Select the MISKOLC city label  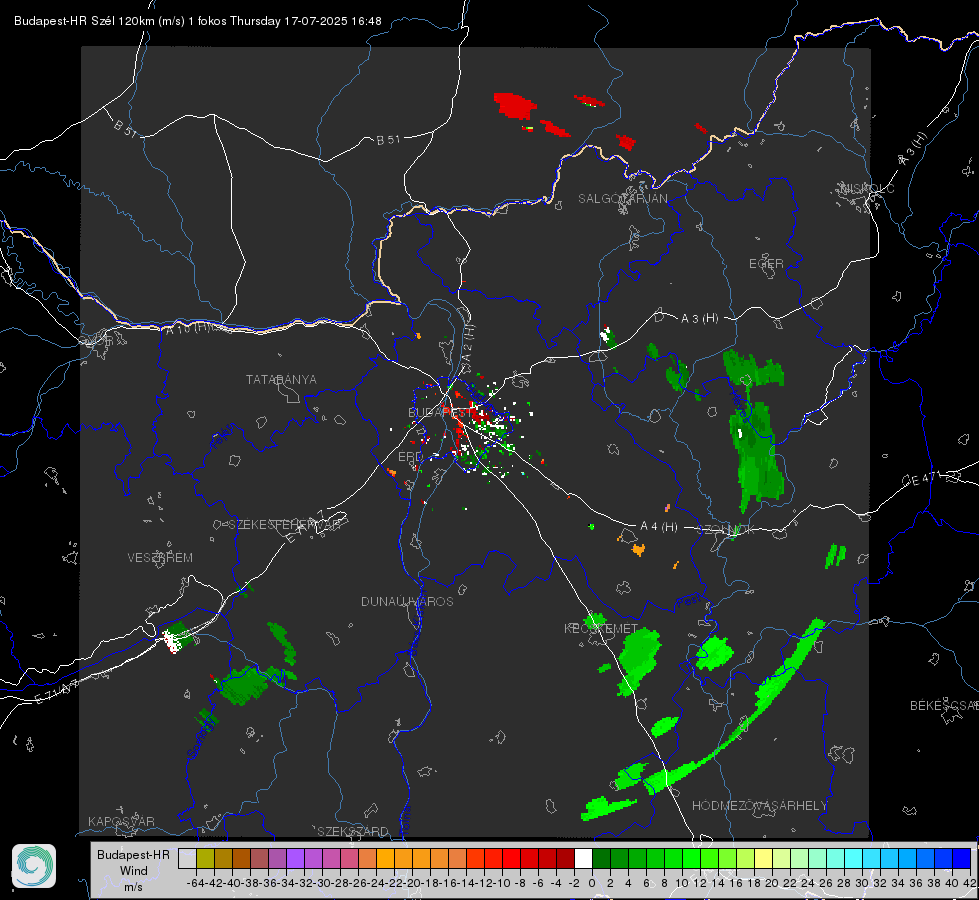(x=867, y=188)
